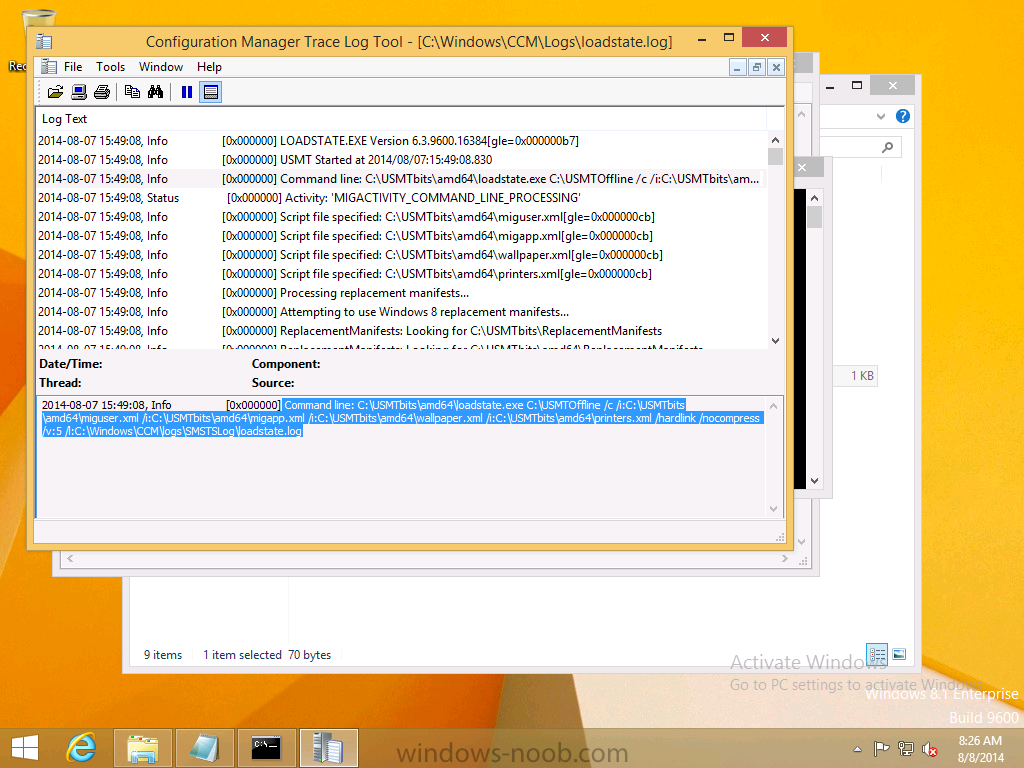The height and width of the screenshot is (768, 1024).
Task: Select the miguser.xml script file row
Action: coord(401,217)
